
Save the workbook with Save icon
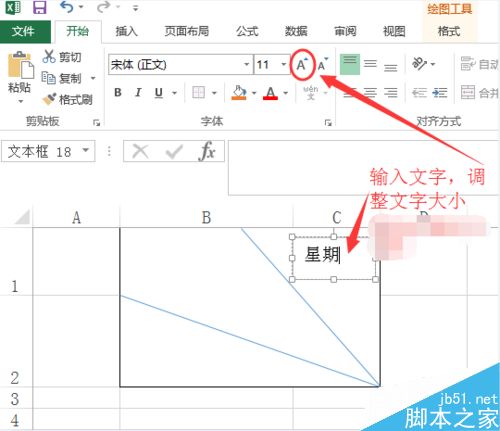click(x=40, y=7)
